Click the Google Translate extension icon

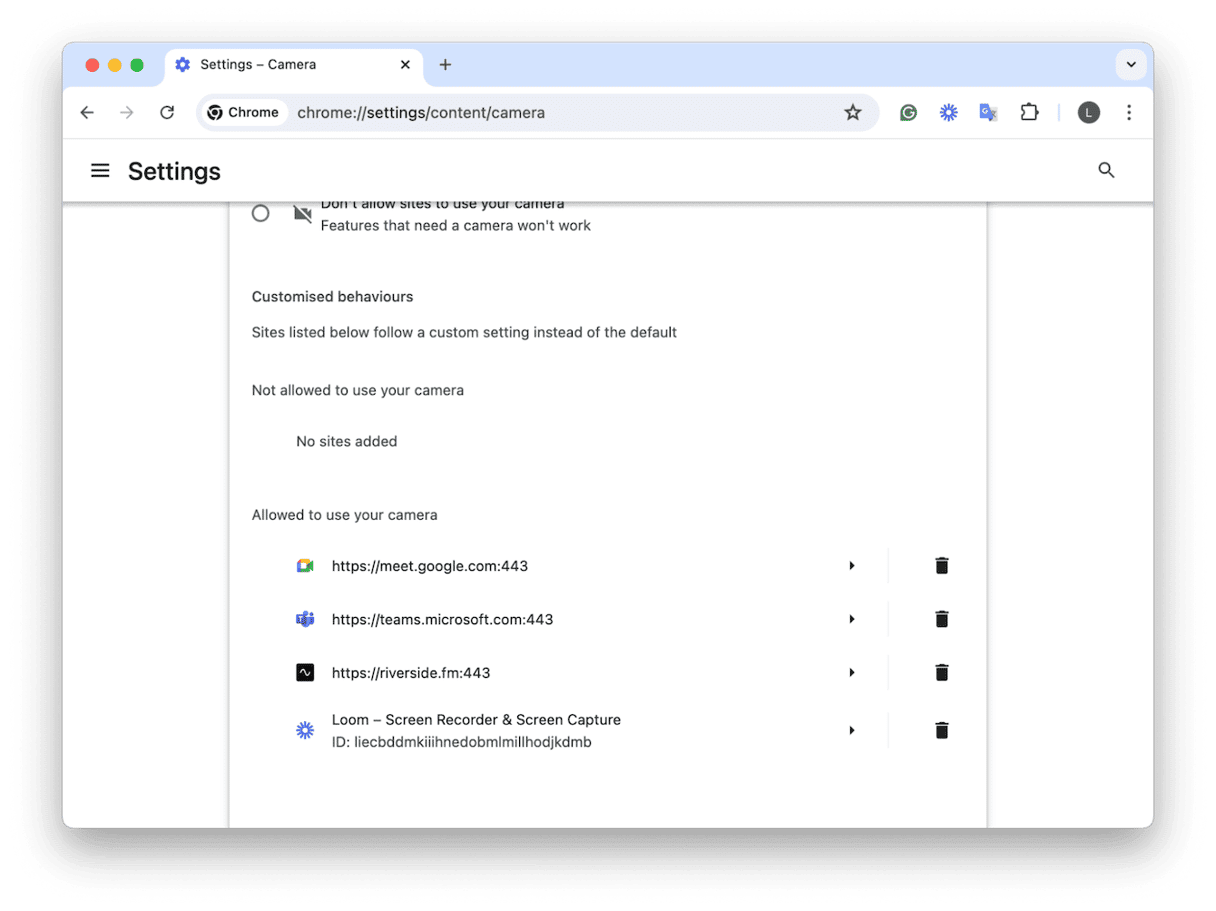pyautogui.click(x=988, y=112)
